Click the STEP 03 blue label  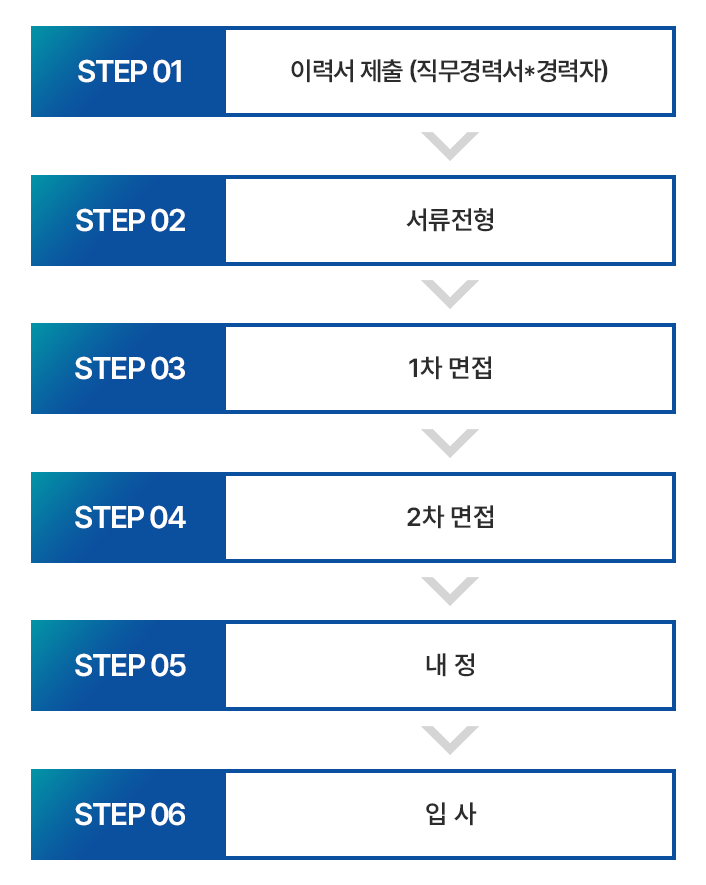[x=128, y=369]
